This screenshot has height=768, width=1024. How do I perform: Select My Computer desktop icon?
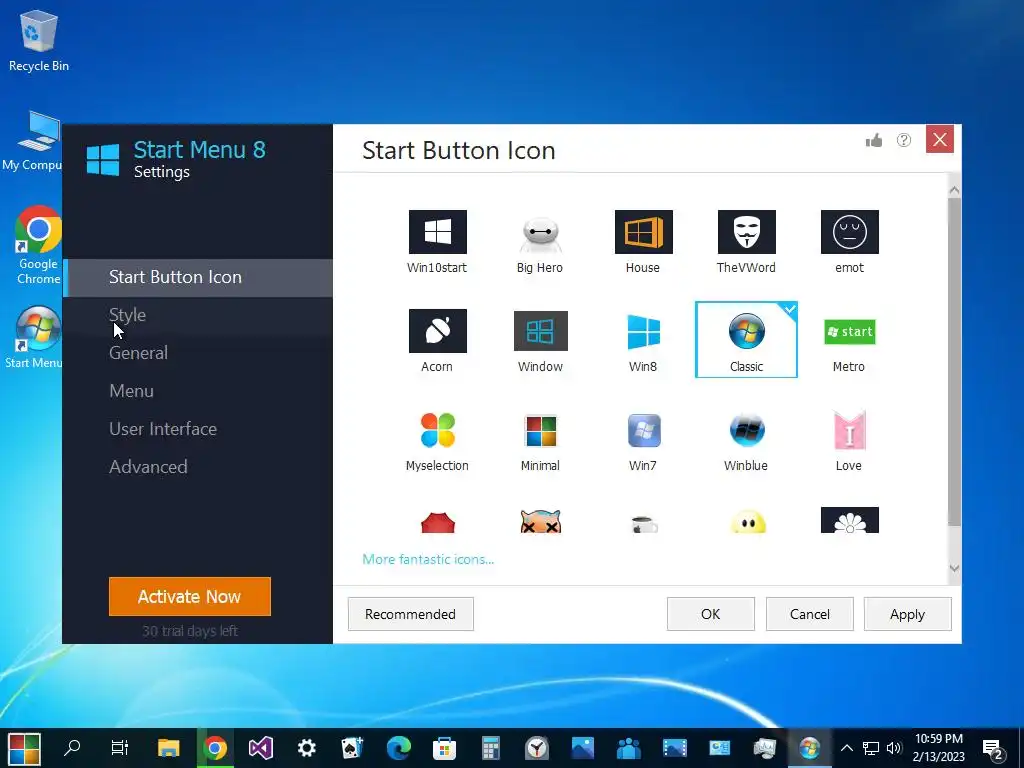click(32, 140)
